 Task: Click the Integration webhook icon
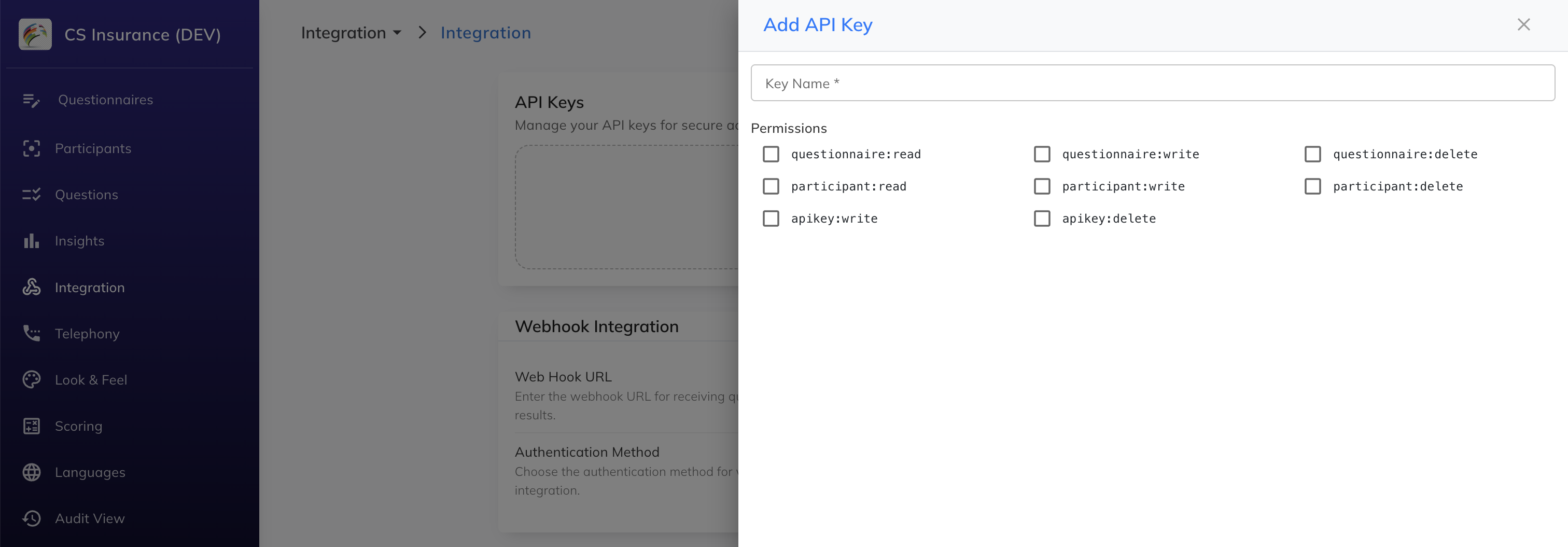[x=31, y=288]
